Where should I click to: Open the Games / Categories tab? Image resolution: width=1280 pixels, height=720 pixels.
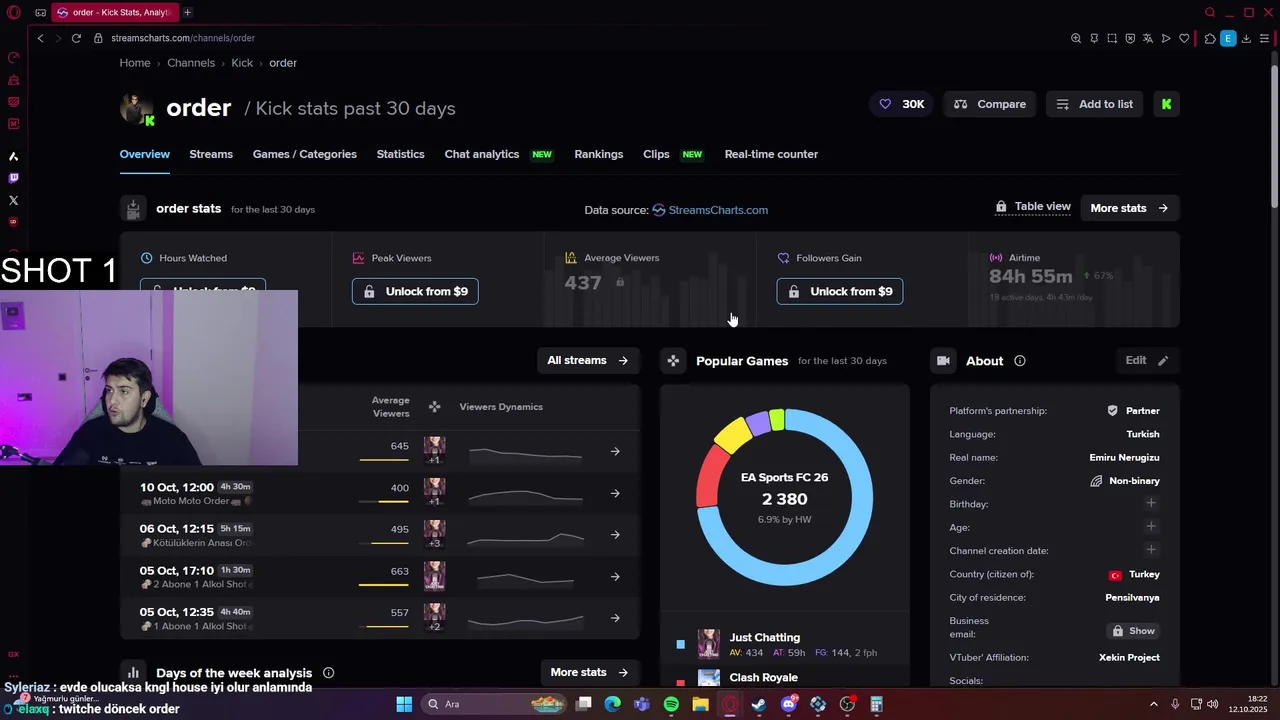(x=304, y=154)
